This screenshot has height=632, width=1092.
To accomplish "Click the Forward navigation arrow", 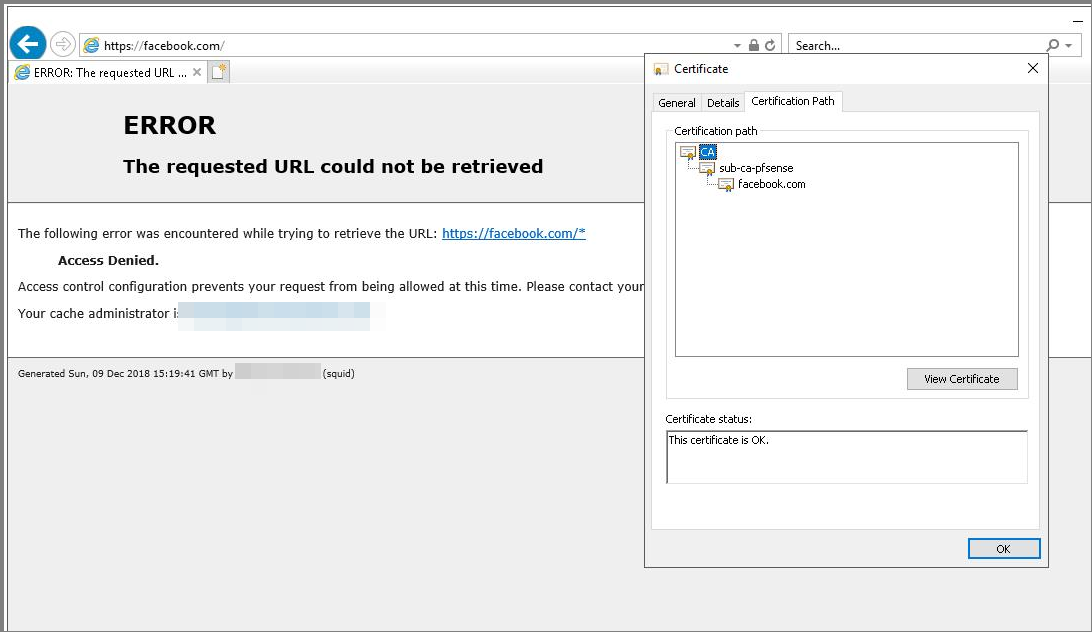I will pyautogui.click(x=63, y=45).
